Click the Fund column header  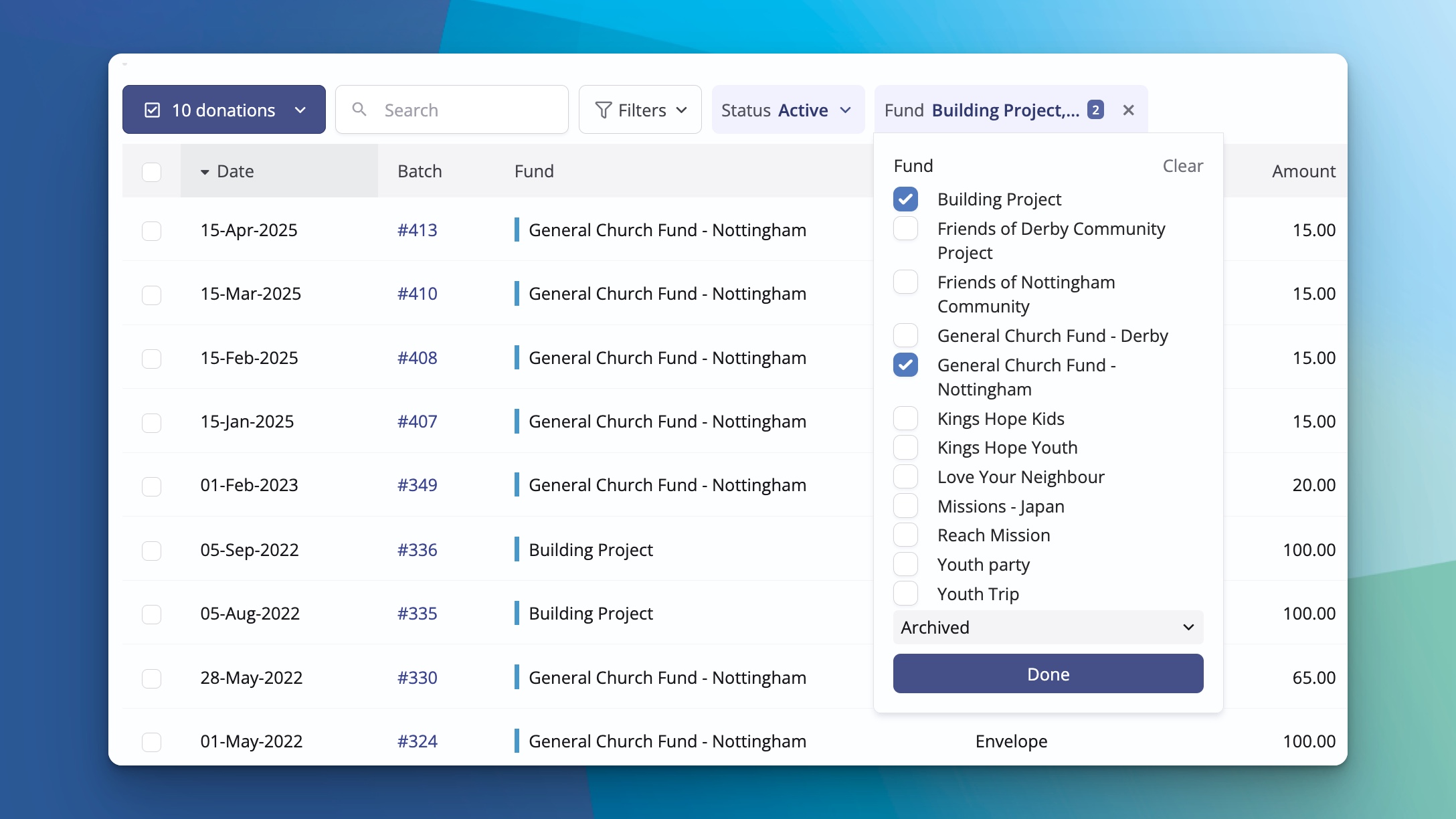[x=534, y=171]
